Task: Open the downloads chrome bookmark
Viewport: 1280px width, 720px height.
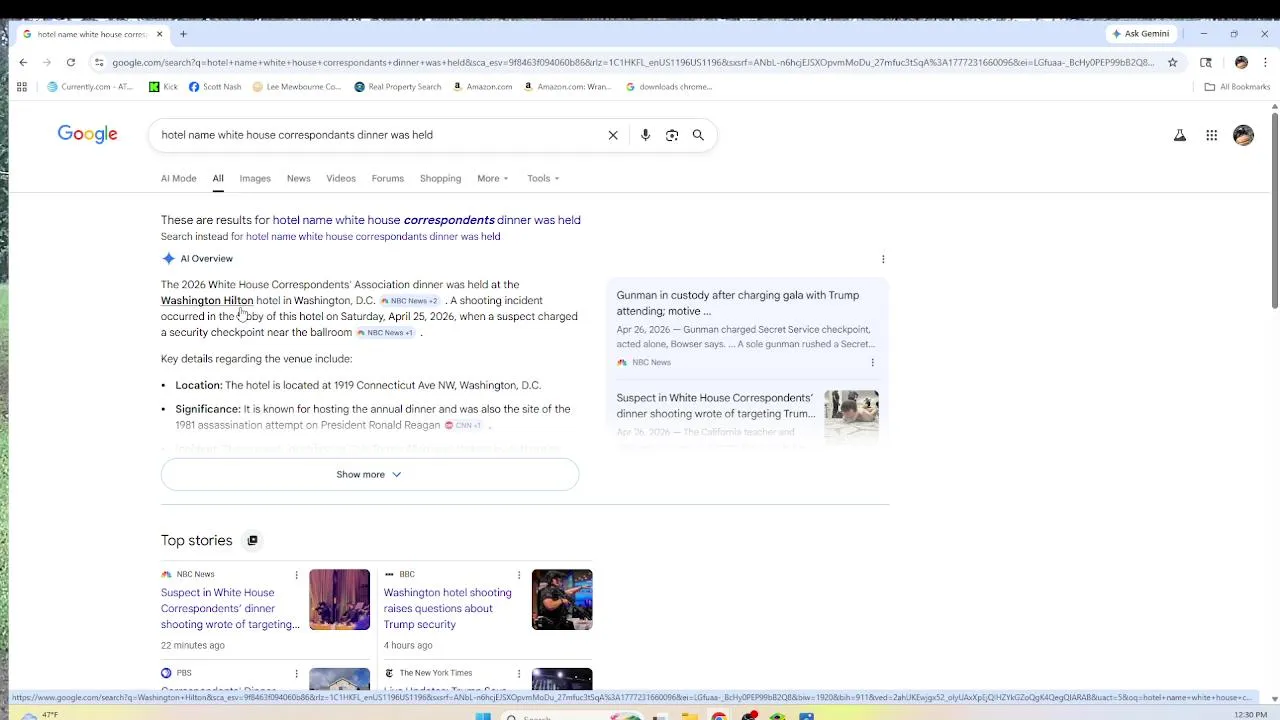Action: click(x=669, y=87)
